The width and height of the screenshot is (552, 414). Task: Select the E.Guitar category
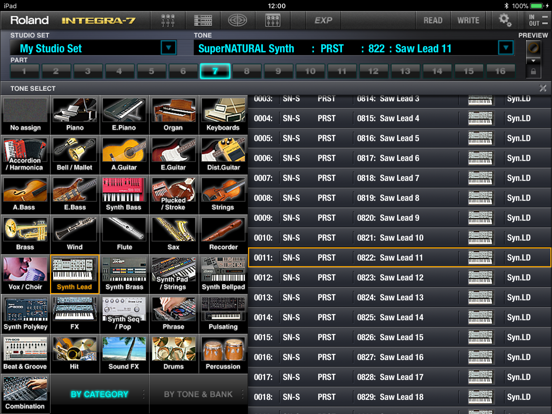click(x=174, y=155)
